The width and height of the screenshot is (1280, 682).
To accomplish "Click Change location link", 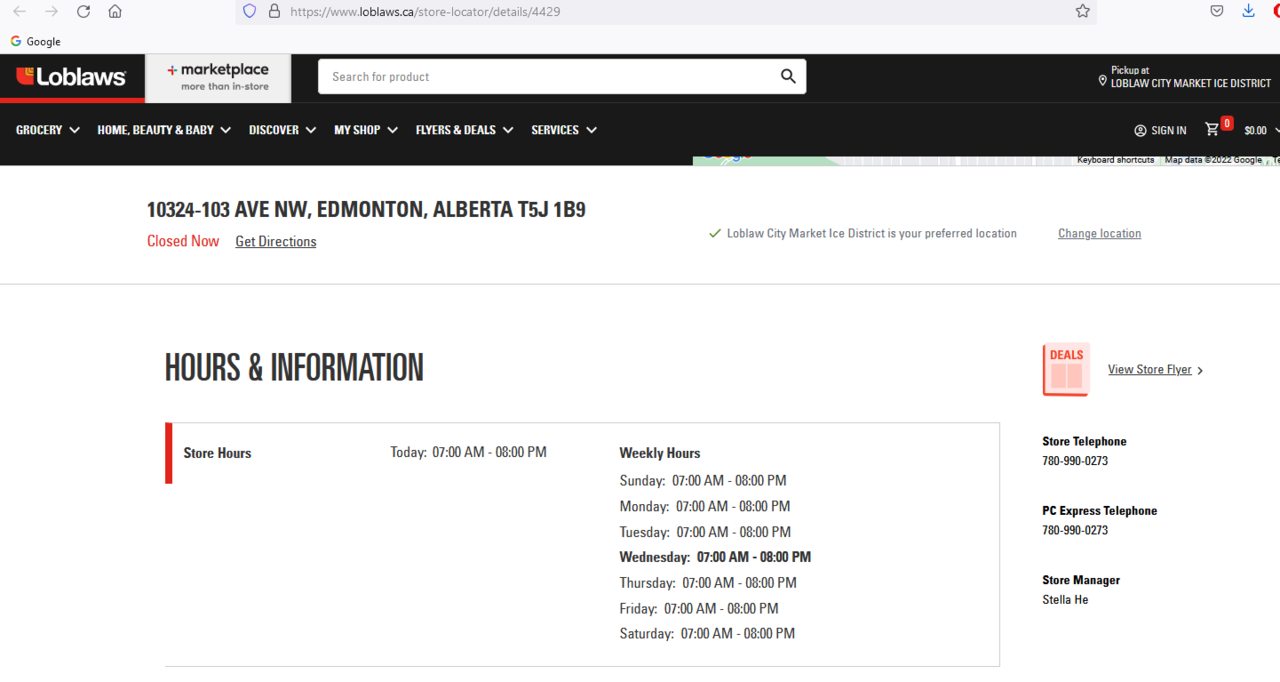I will coord(1099,233).
